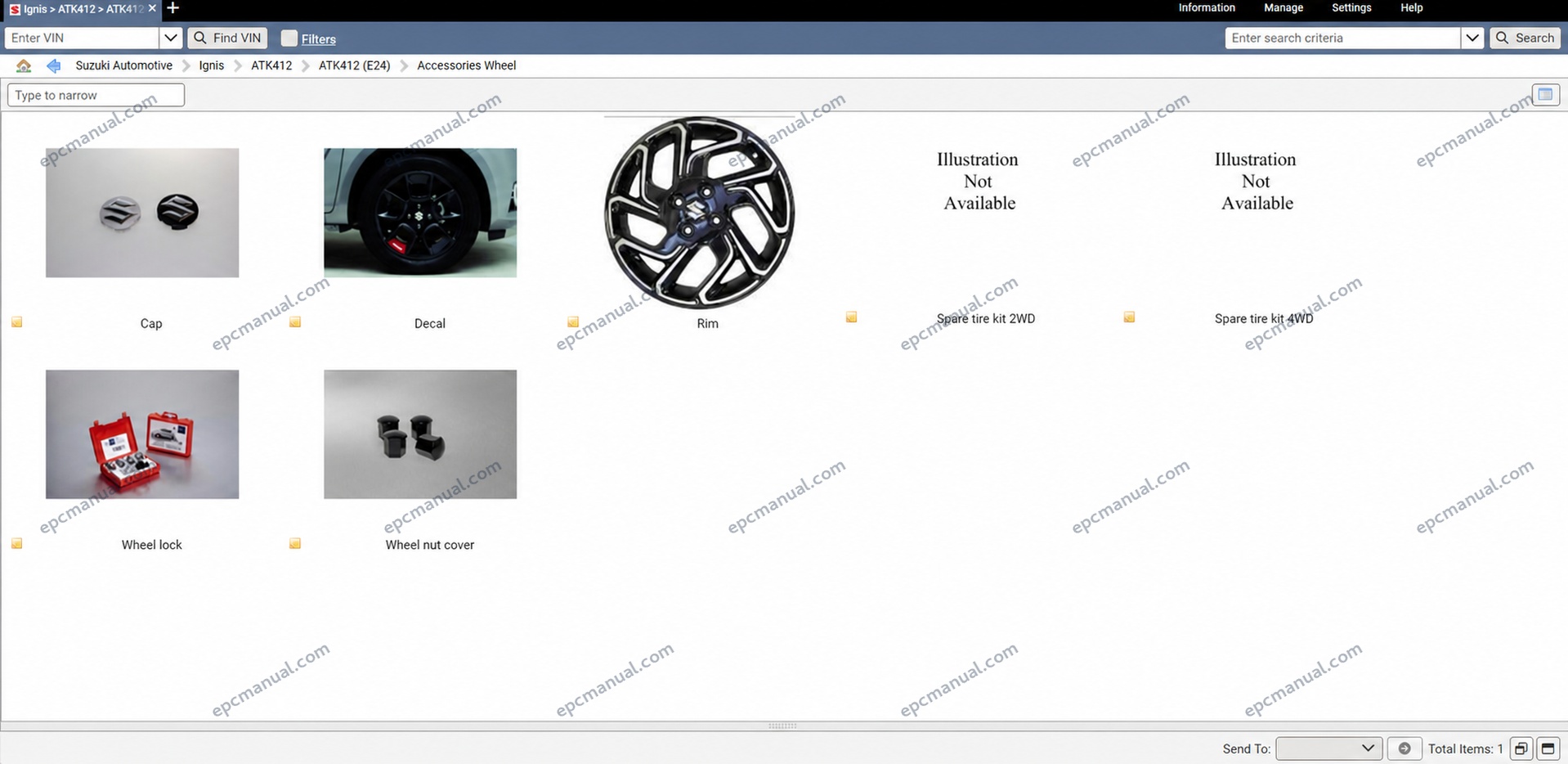This screenshot has height=764, width=1568.
Task: Go back with the blue arrow icon
Action: coord(54,65)
